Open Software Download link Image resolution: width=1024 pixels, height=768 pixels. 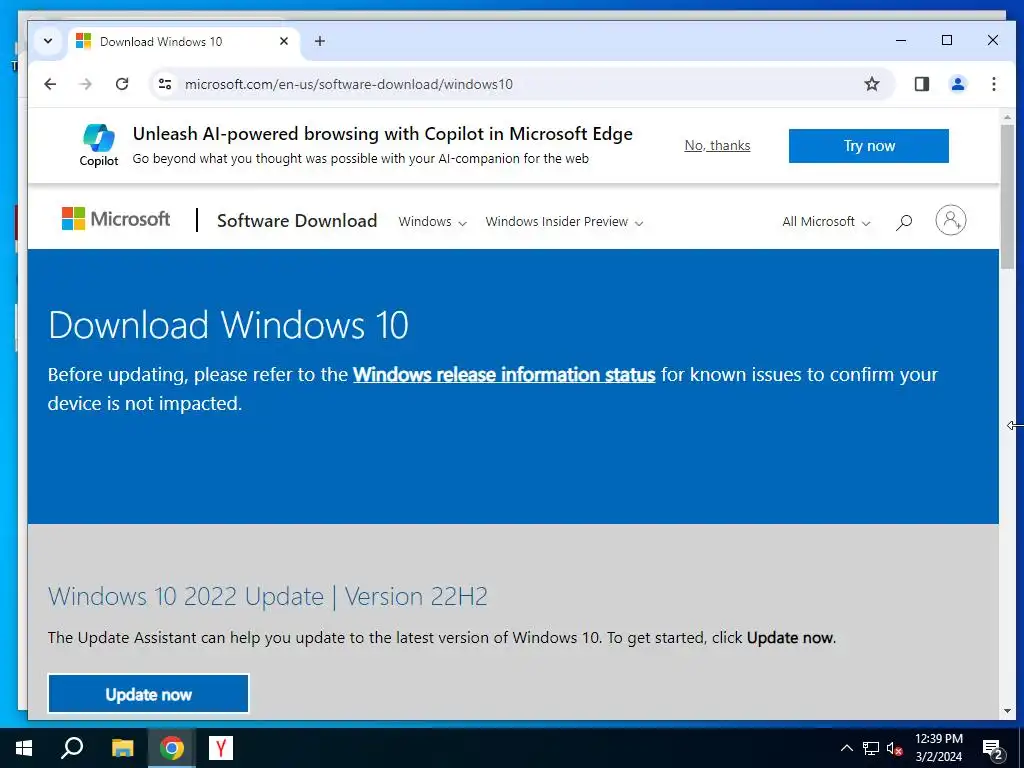pos(296,221)
